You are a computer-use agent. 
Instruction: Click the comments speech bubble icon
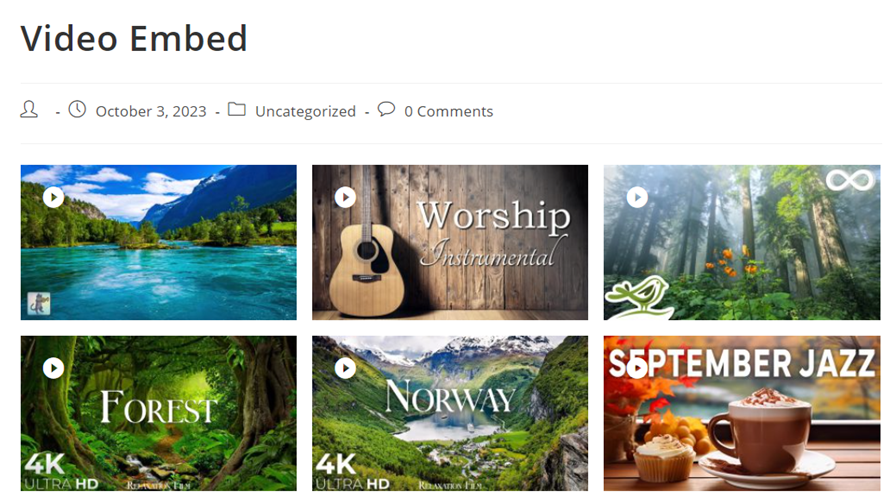pyautogui.click(x=386, y=110)
